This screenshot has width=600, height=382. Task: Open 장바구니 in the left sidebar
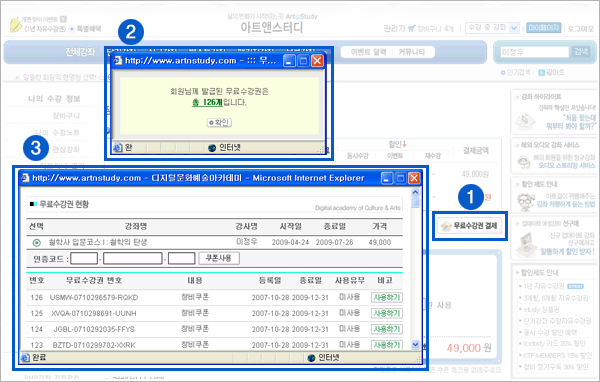click(x=66, y=116)
